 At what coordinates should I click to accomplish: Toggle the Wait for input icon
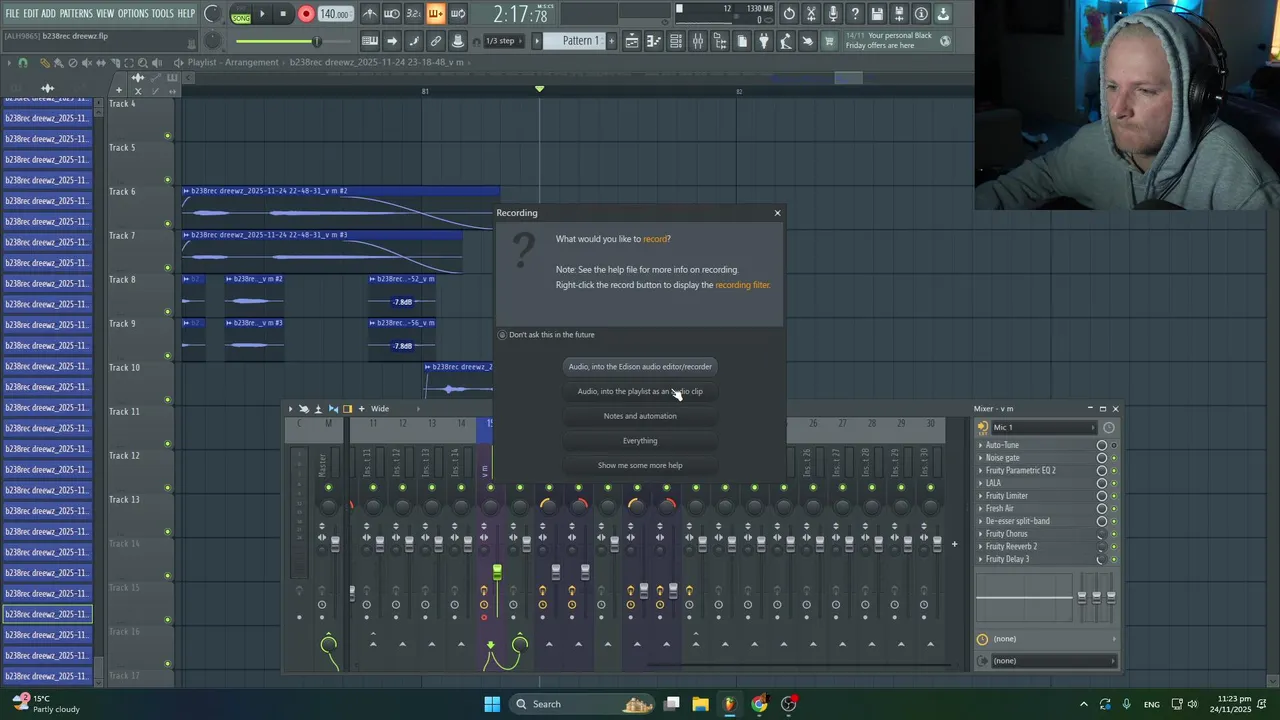[x=392, y=14]
